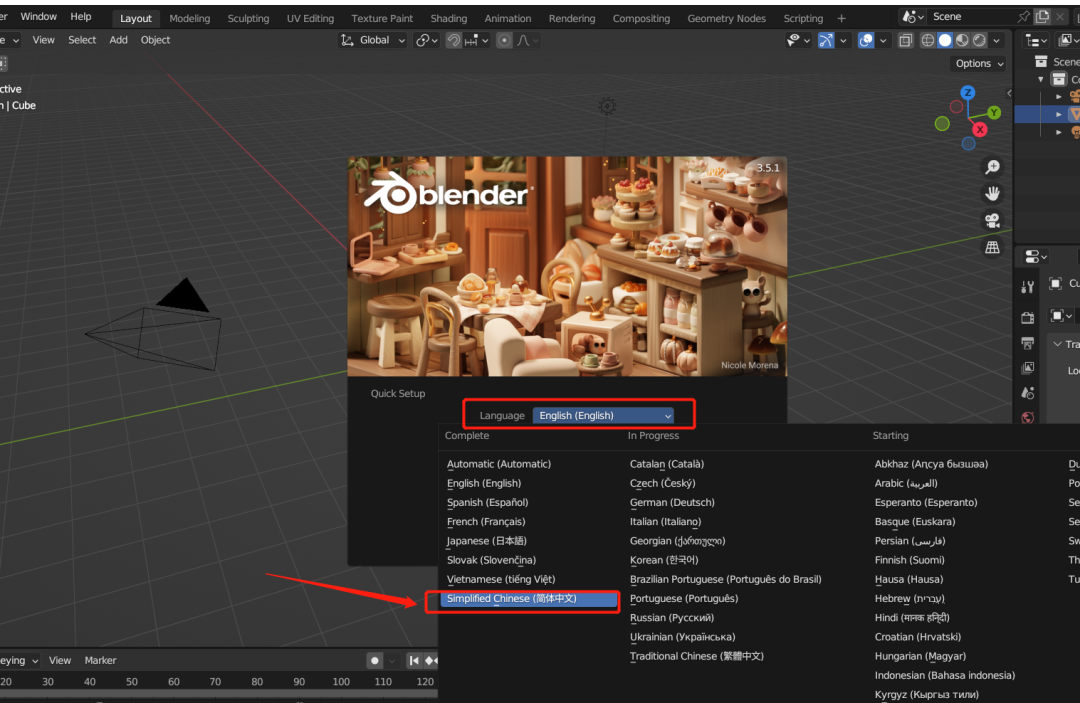Viewport: 1080px width, 703px height.
Task: Open View Layer Properties (images icon)
Action: pyautogui.click(x=1027, y=368)
